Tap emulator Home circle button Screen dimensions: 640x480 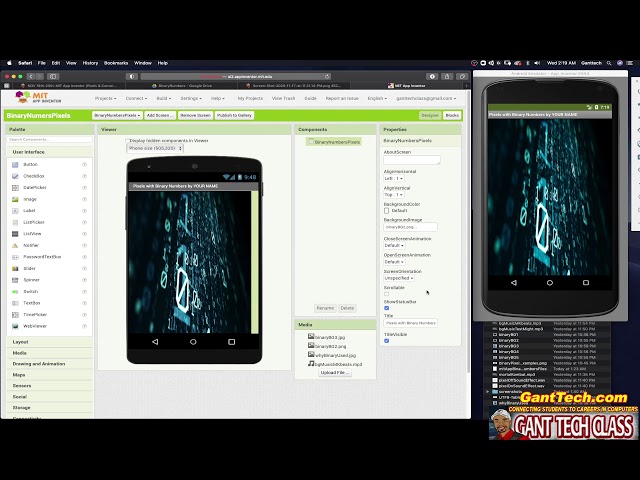tap(550, 282)
